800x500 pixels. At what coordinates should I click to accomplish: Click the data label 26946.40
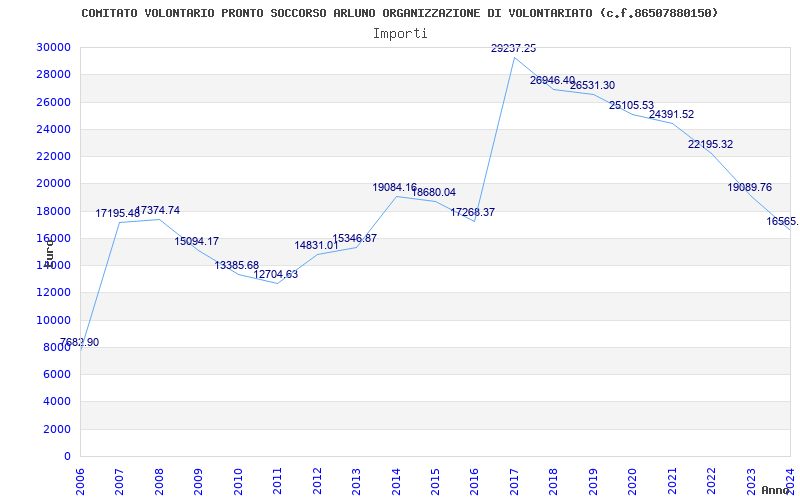[553, 80]
